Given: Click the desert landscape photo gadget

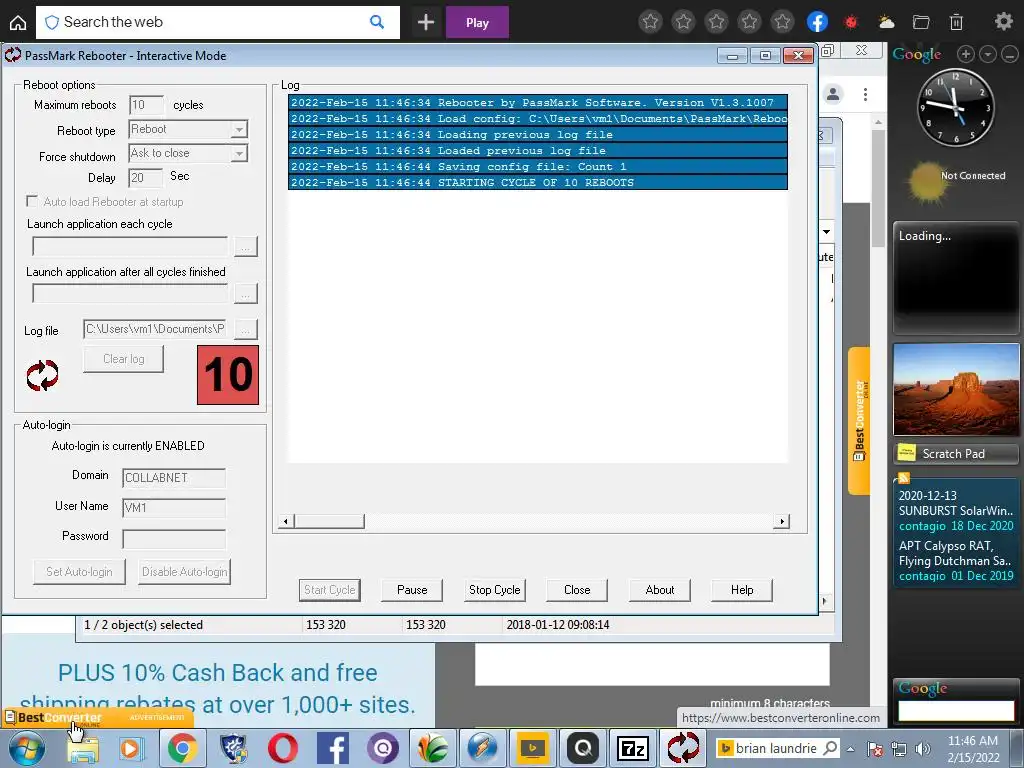Looking at the screenshot, I should (x=955, y=390).
